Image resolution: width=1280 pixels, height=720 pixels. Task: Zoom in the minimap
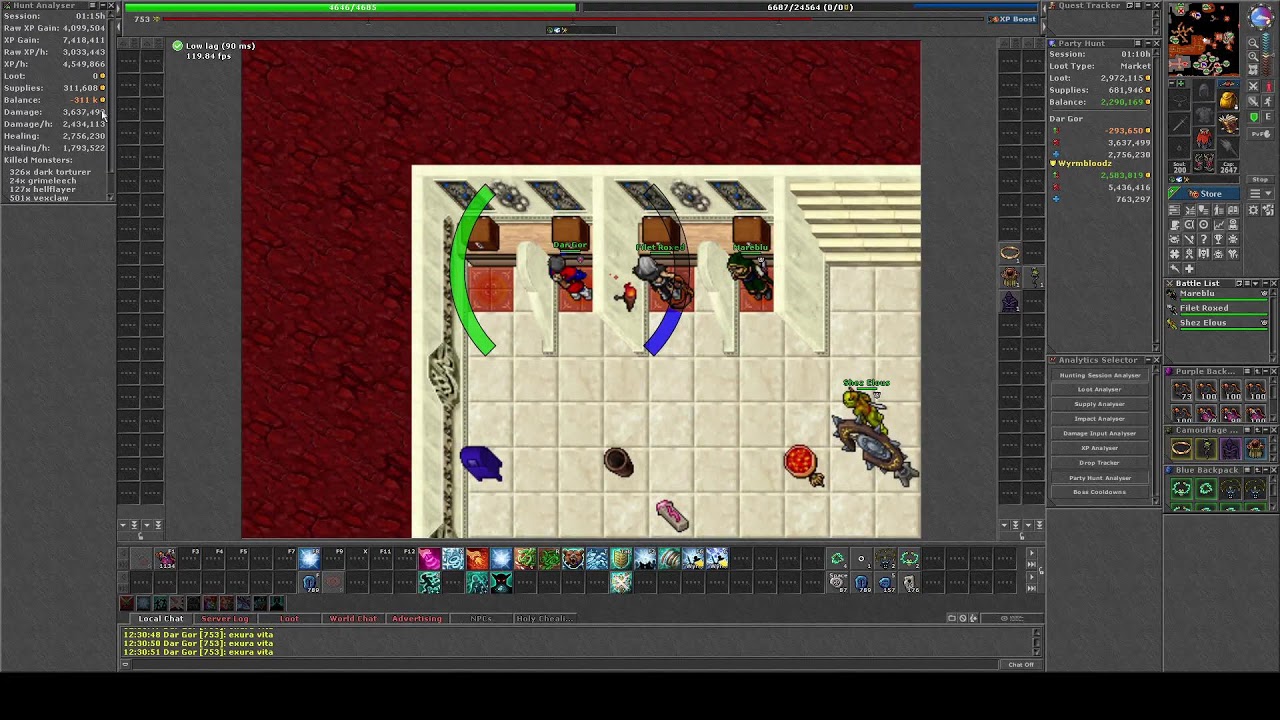click(1253, 56)
